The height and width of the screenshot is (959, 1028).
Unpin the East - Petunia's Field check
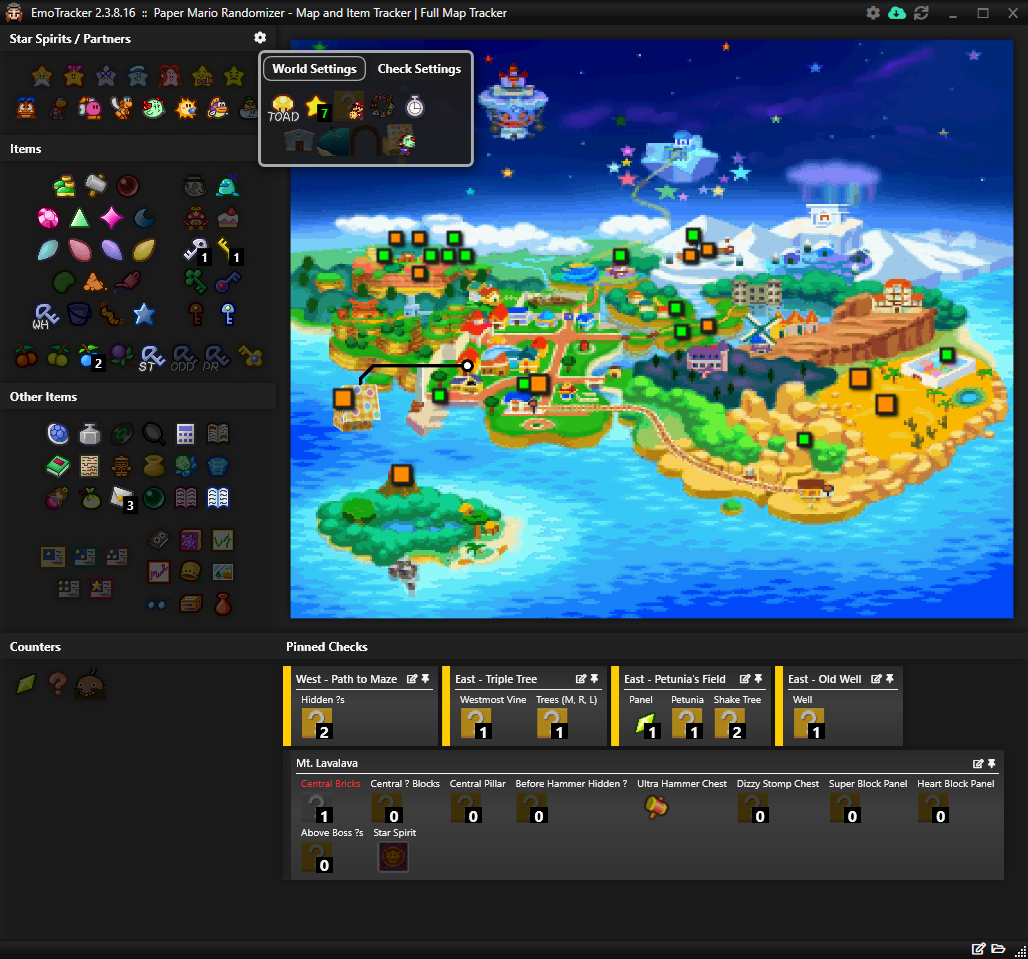click(759, 679)
